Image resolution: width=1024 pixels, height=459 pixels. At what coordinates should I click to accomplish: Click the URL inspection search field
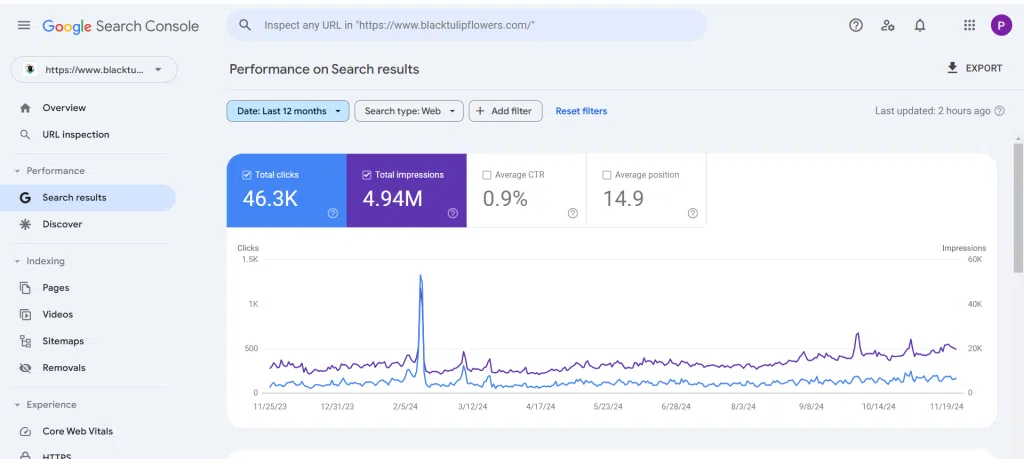(x=470, y=26)
